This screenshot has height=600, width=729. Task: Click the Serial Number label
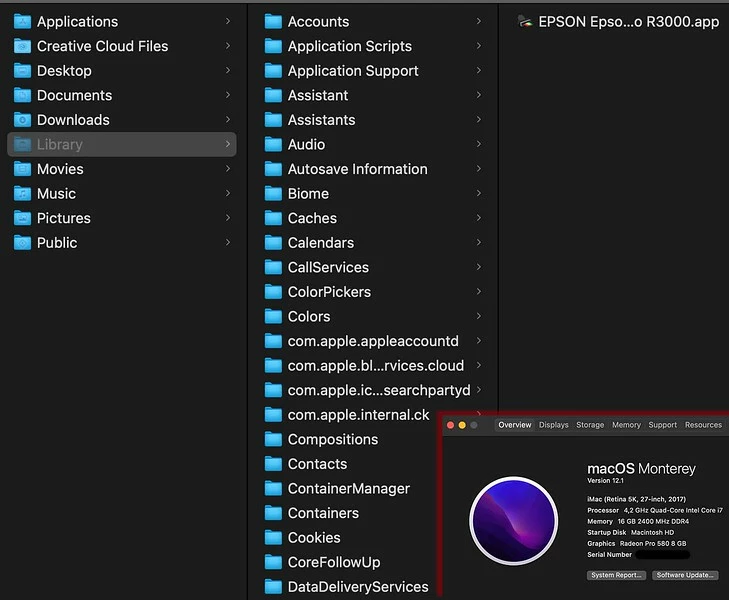(610, 554)
